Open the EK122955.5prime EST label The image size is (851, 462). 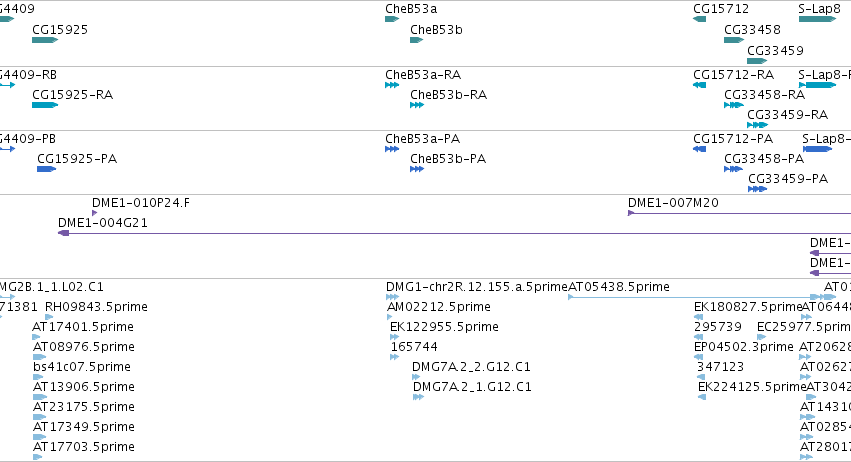(x=444, y=327)
